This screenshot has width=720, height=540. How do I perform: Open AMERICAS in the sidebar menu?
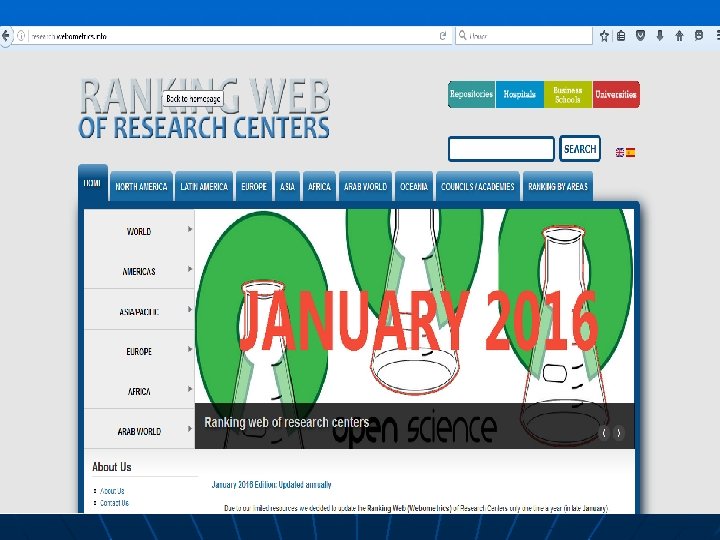coord(139,271)
